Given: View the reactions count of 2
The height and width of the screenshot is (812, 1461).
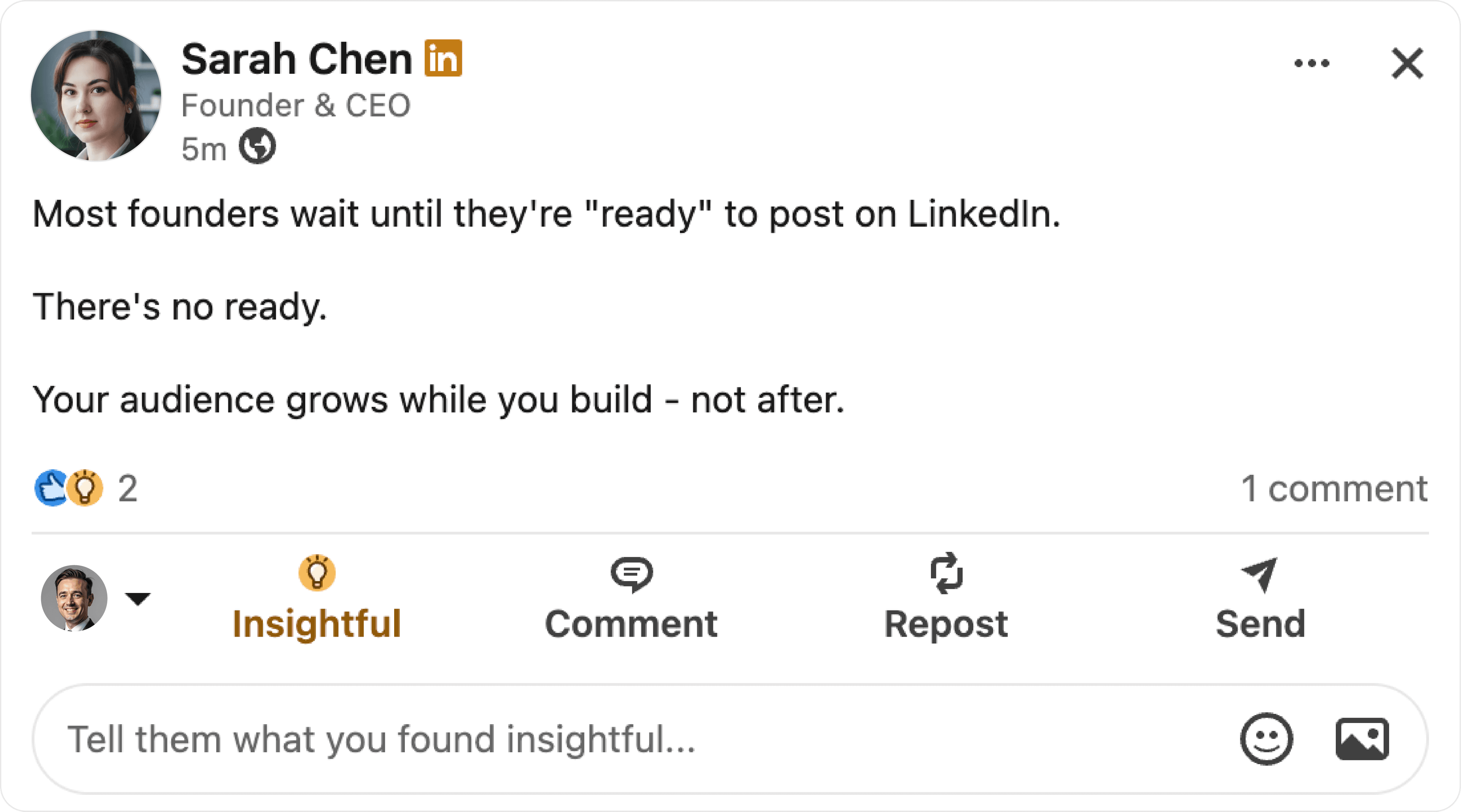Looking at the screenshot, I should [128, 488].
